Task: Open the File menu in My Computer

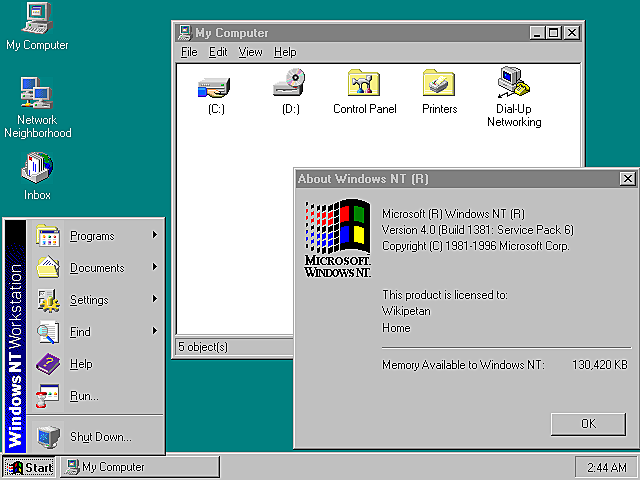Action: 189,52
